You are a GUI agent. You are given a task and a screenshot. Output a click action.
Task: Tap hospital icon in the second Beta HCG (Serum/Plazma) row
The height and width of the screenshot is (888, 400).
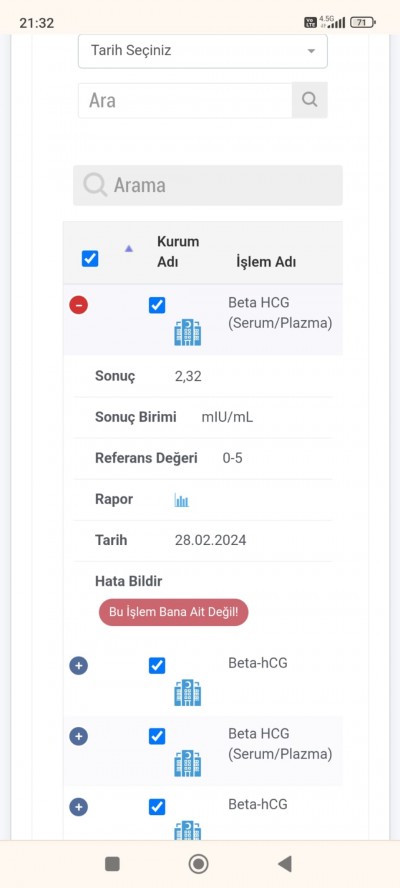pos(188,763)
